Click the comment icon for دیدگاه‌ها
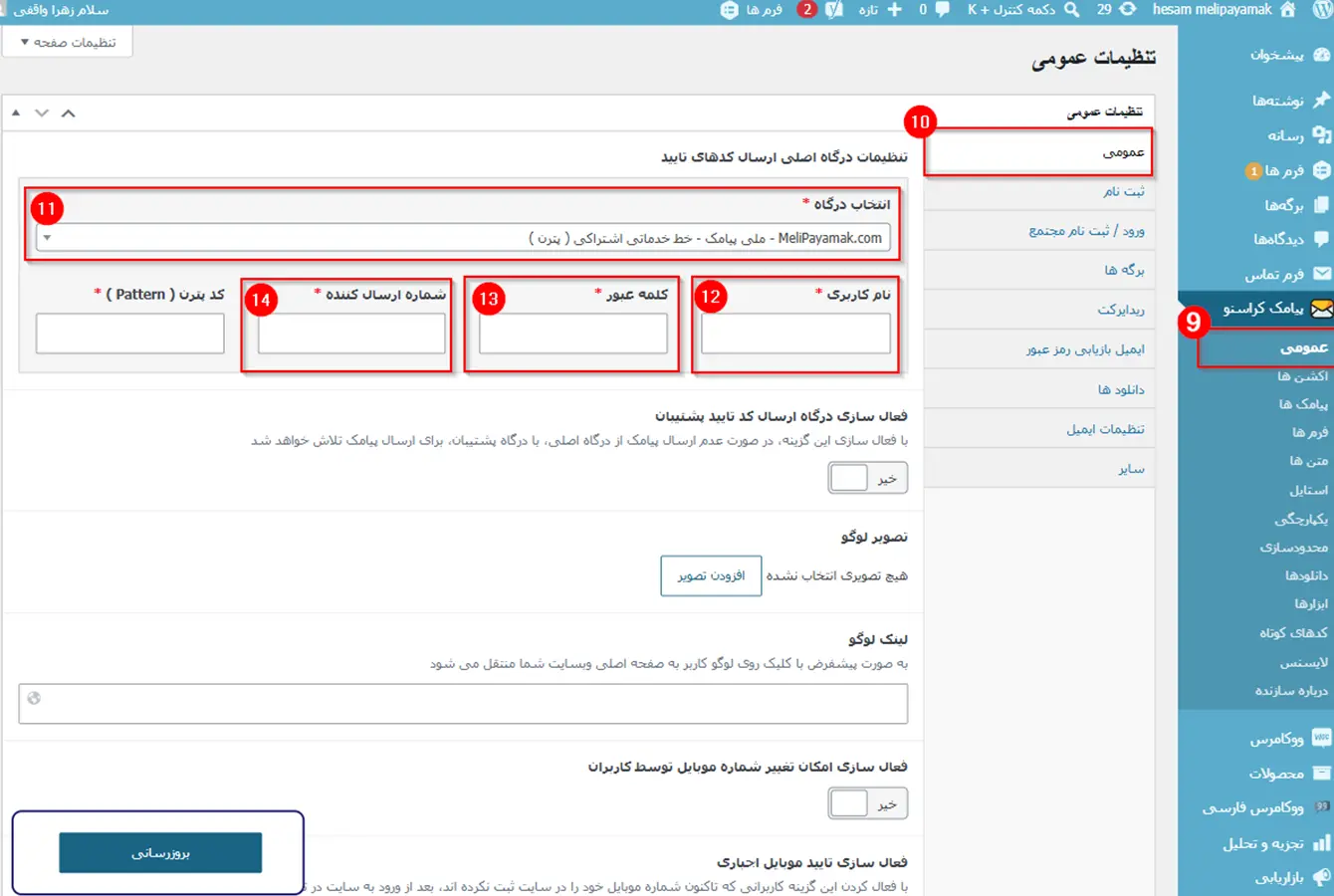1334x896 pixels. coord(1321,239)
